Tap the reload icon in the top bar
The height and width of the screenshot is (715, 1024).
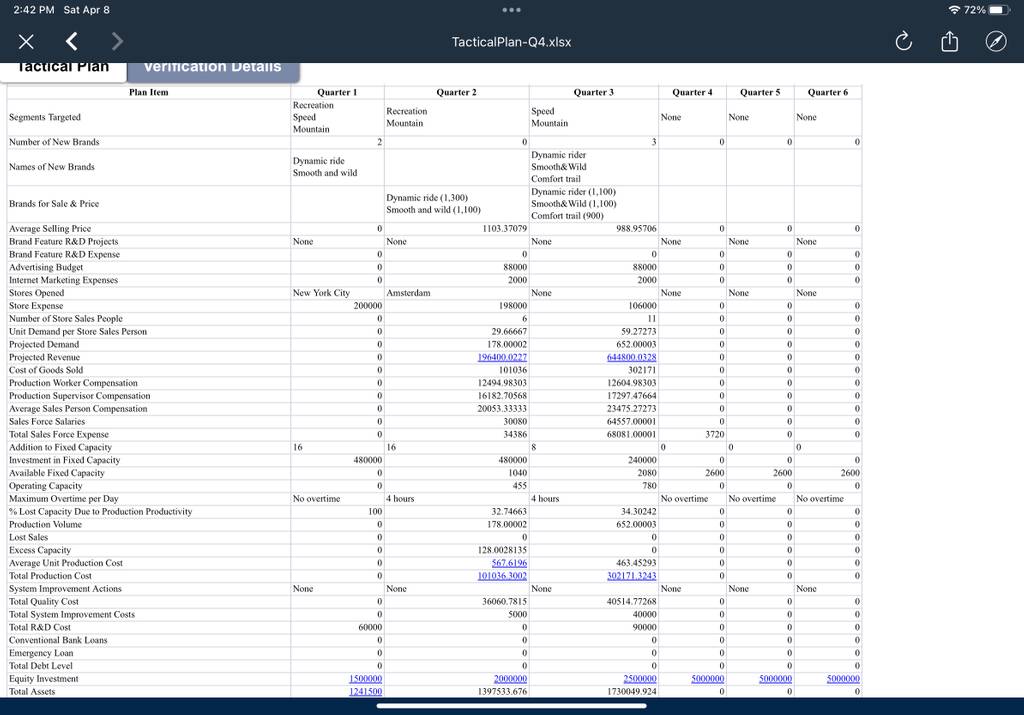coord(903,42)
